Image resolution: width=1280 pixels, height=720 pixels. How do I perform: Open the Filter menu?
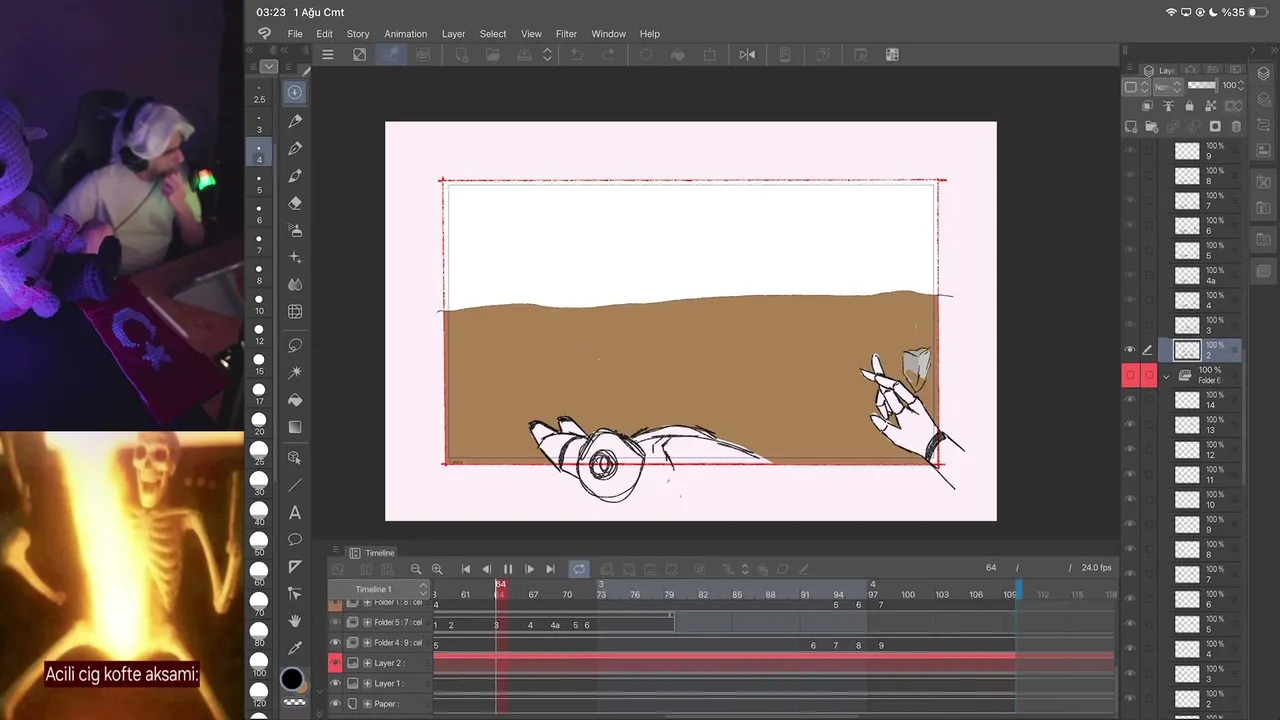coord(566,34)
